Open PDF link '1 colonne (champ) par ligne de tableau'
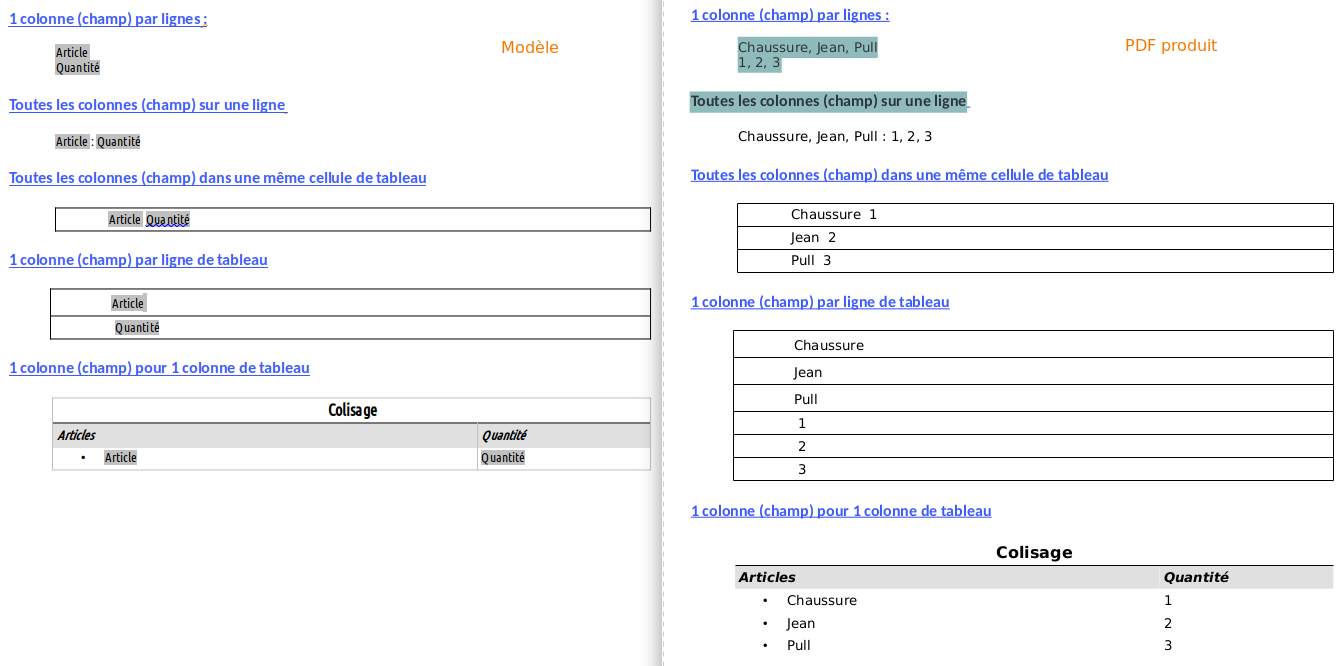The height and width of the screenshot is (666, 1343). click(x=820, y=302)
